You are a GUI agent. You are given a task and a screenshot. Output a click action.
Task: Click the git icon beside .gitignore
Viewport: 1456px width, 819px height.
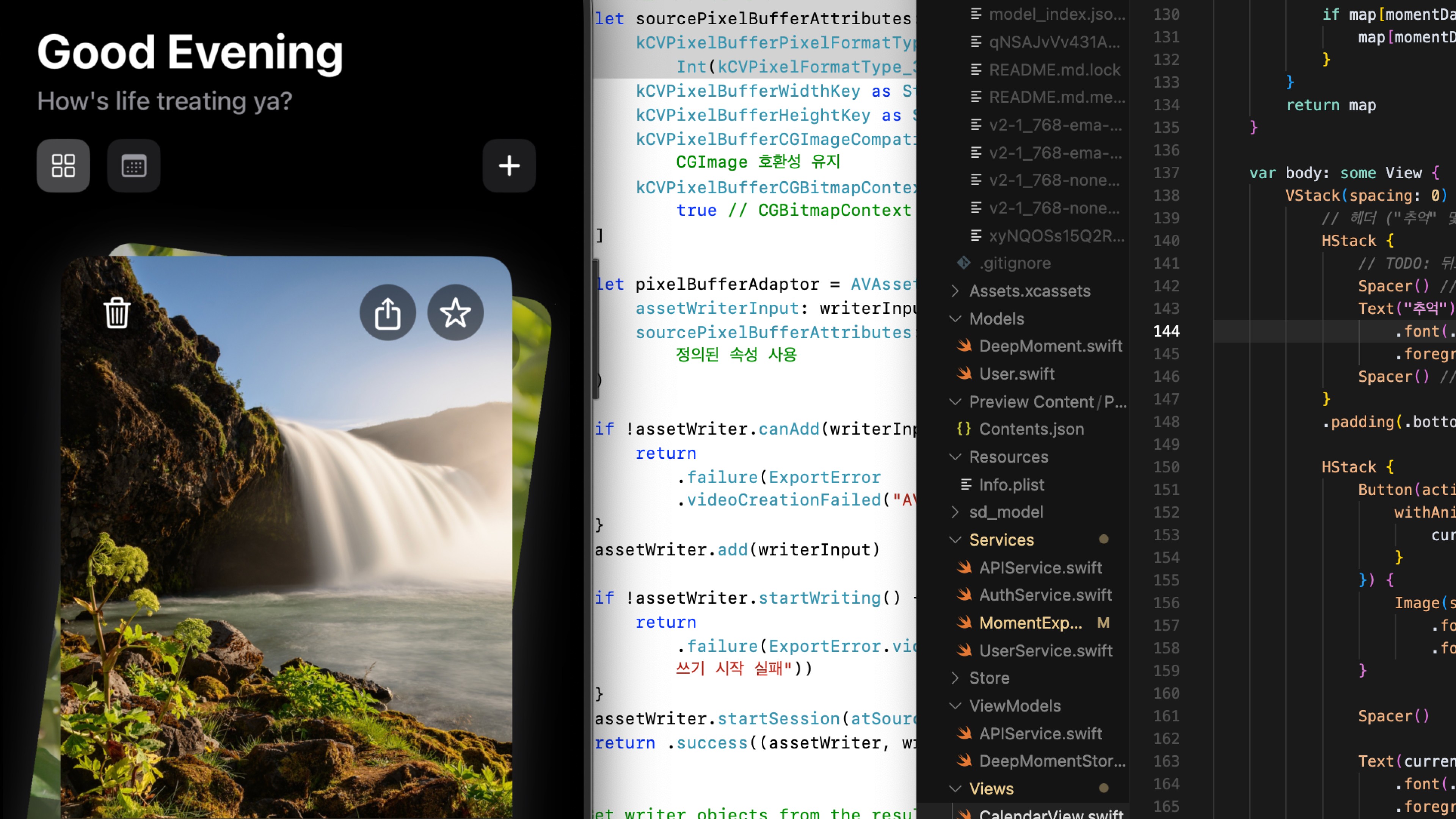coord(964,263)
